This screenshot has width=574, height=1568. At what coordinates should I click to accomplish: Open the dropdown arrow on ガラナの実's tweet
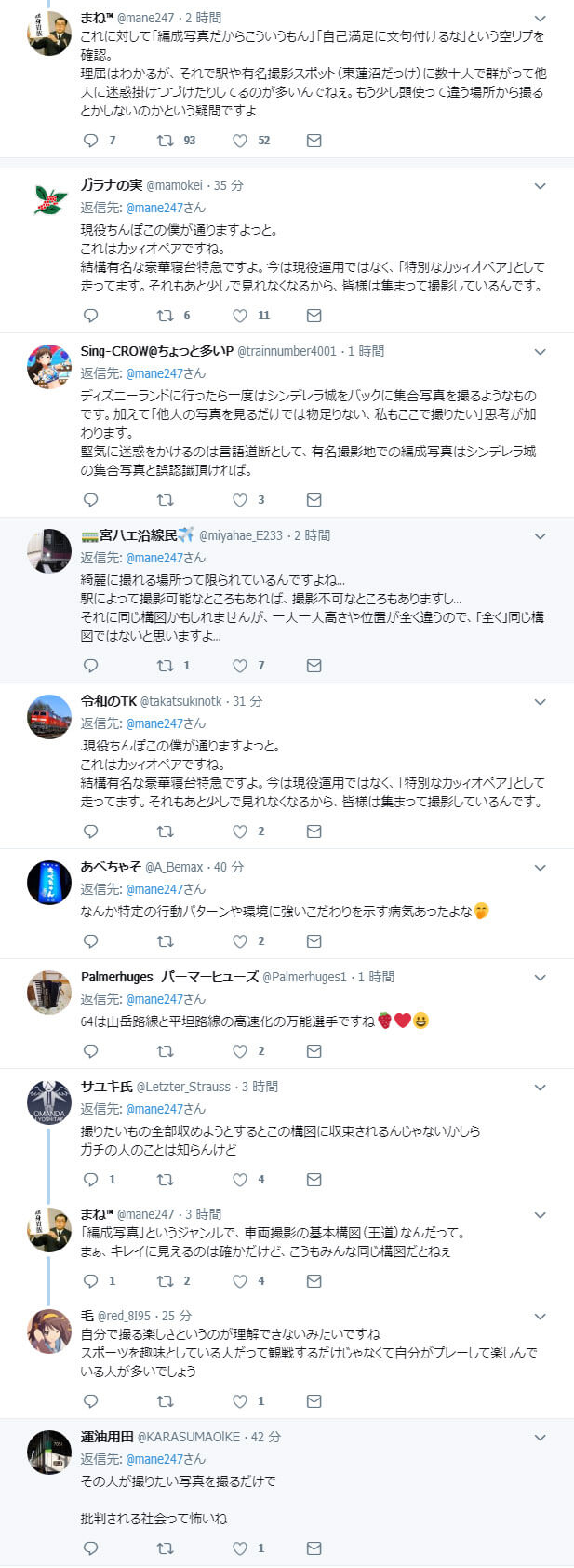click(540, 186)
